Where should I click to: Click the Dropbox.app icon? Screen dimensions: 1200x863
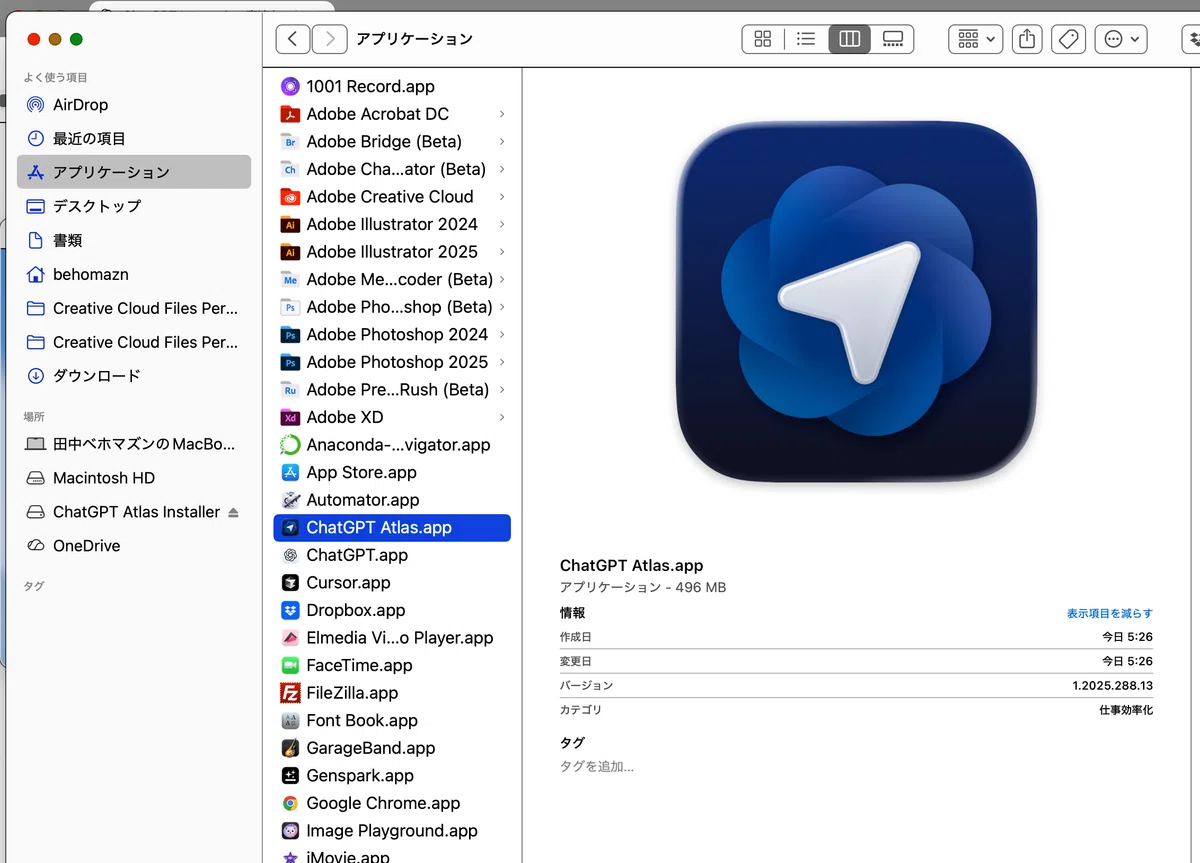[290, 610]
